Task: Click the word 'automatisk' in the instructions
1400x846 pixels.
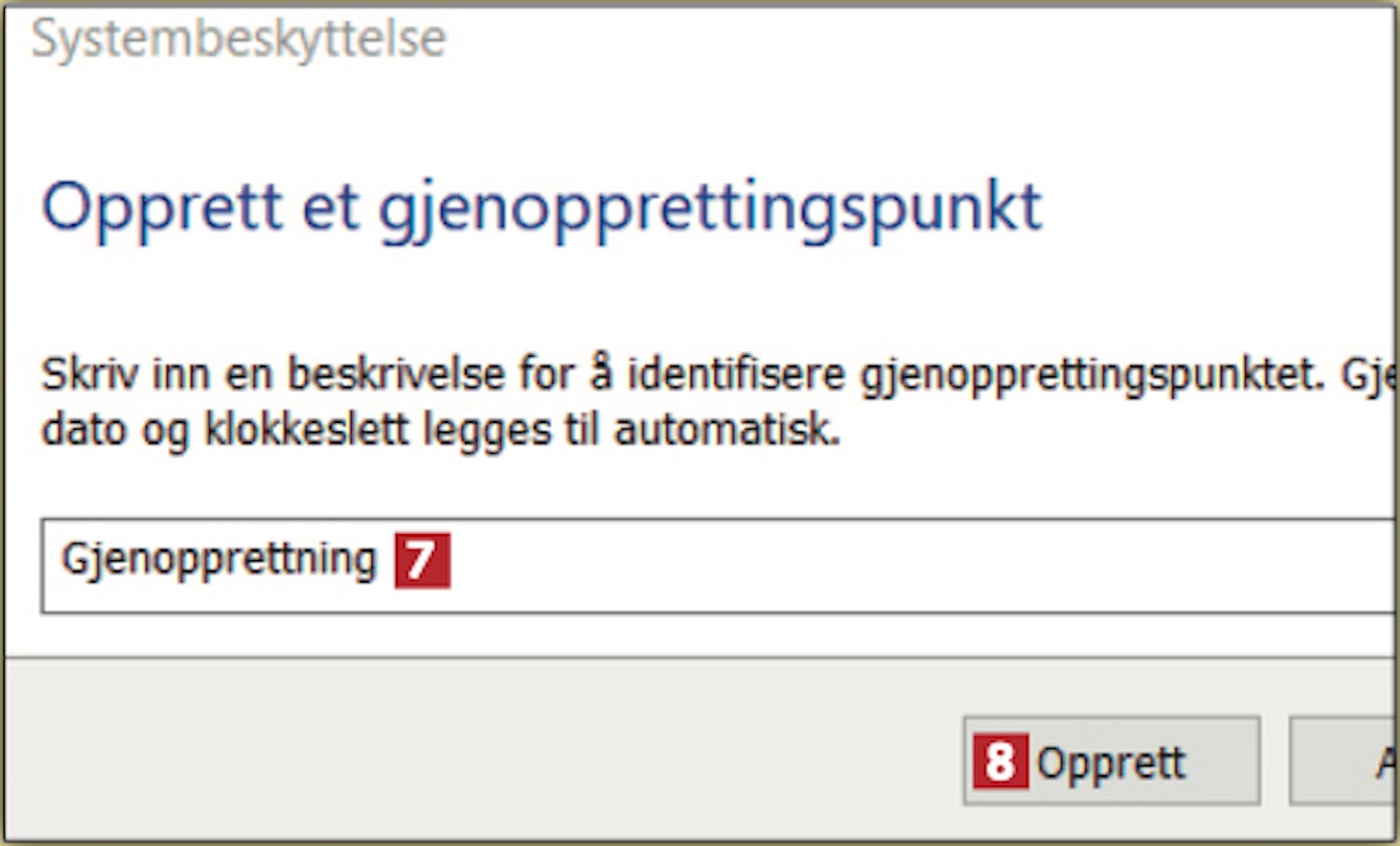Action: pos(727,430)
